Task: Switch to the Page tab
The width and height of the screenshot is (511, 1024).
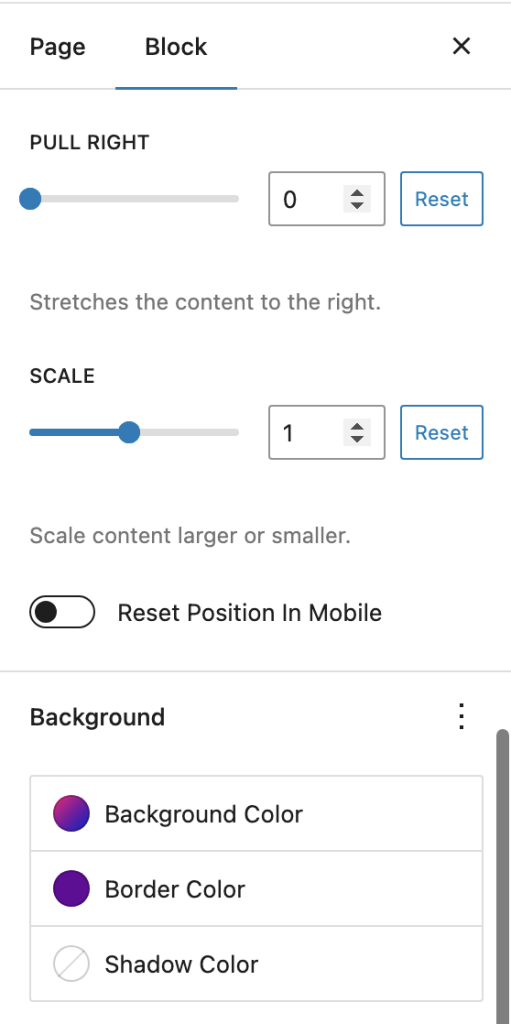Action: coord(58,47)
